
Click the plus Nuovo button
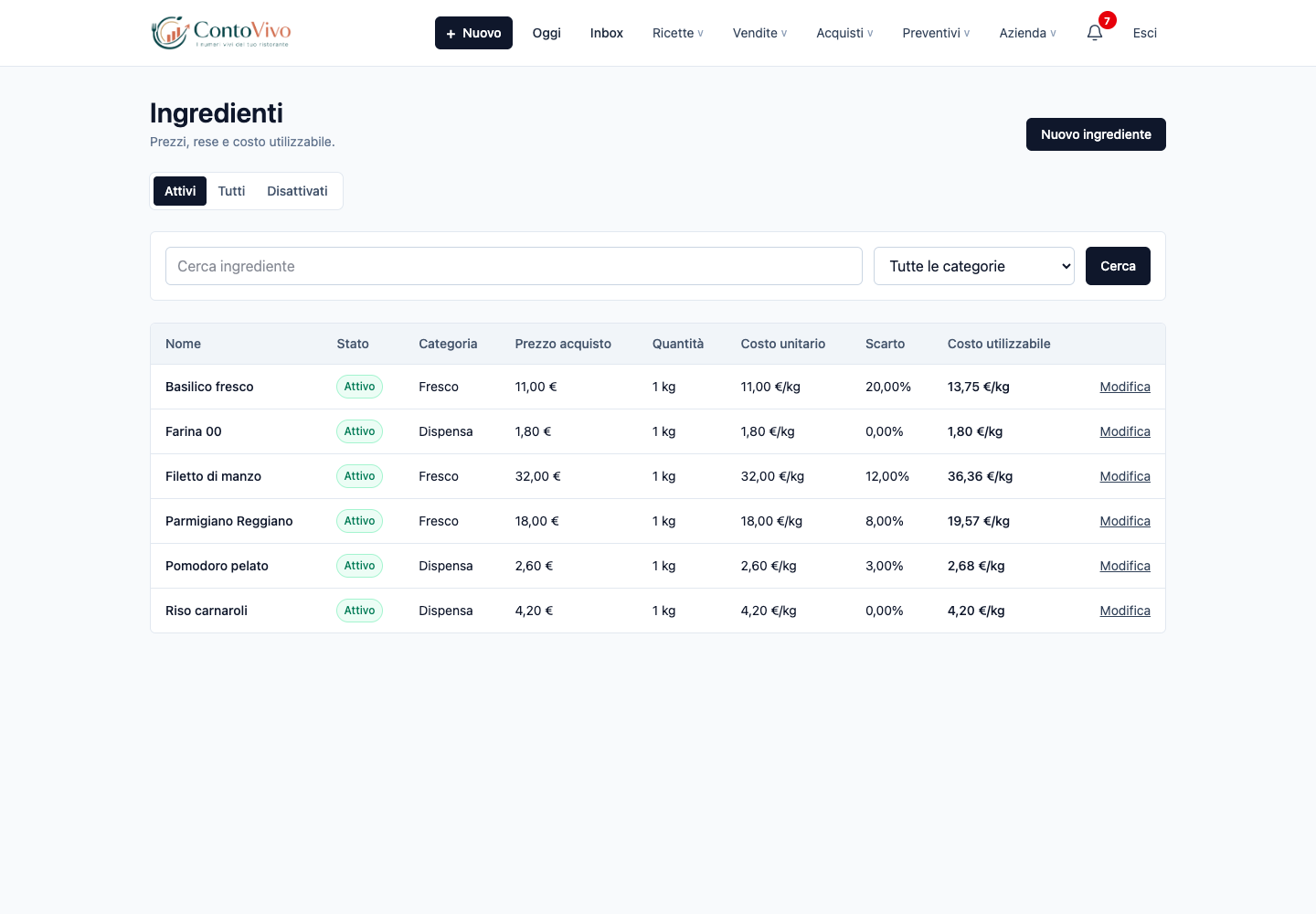[473, 33]
